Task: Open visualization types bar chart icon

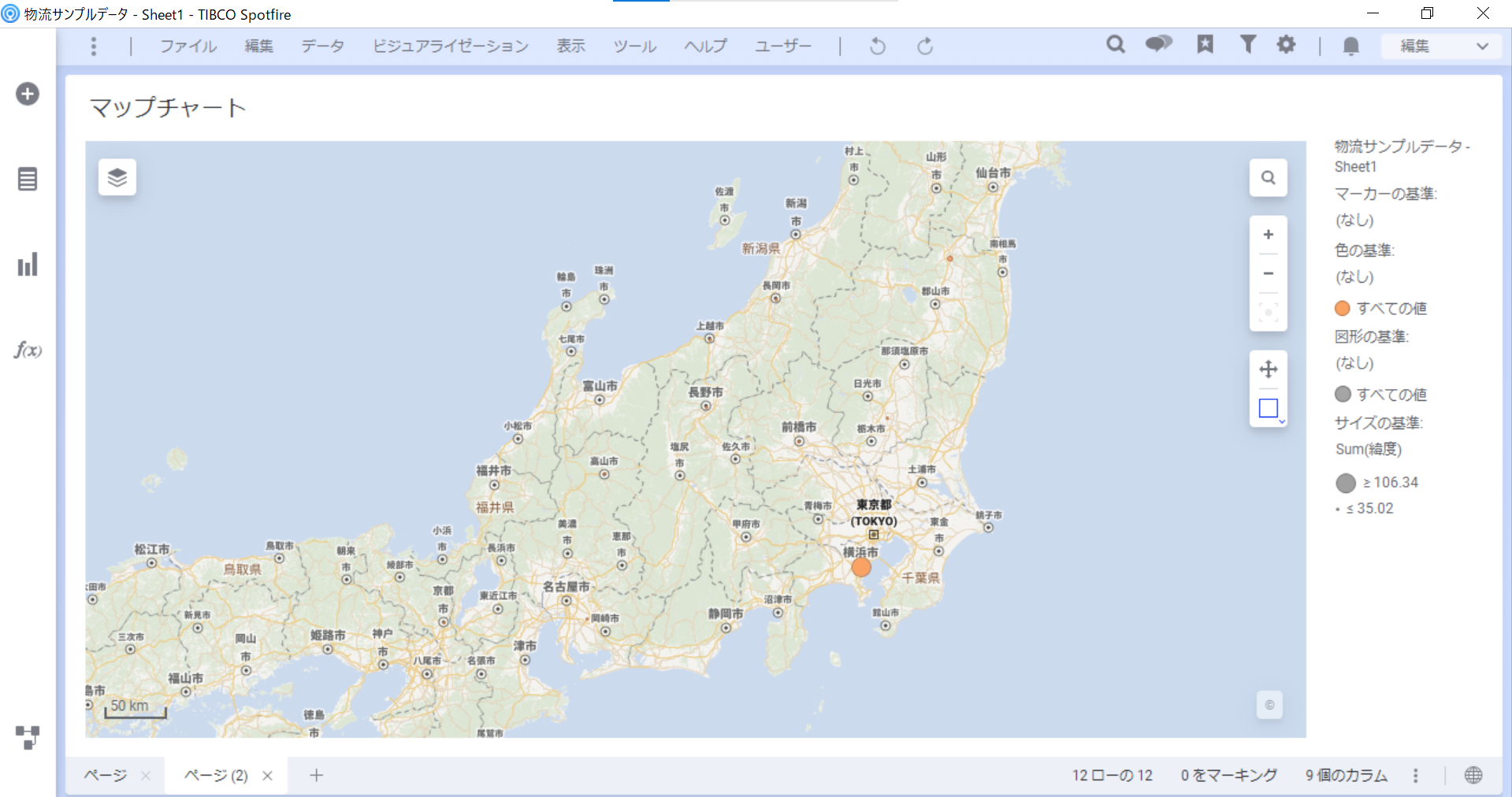Action: click(28, 265)
